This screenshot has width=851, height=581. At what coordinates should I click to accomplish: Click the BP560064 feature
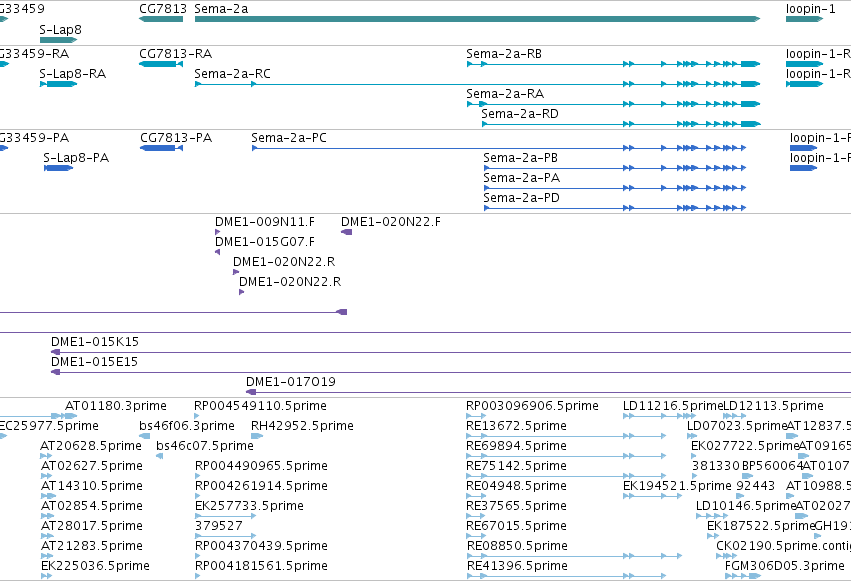[x=747, y=476]
